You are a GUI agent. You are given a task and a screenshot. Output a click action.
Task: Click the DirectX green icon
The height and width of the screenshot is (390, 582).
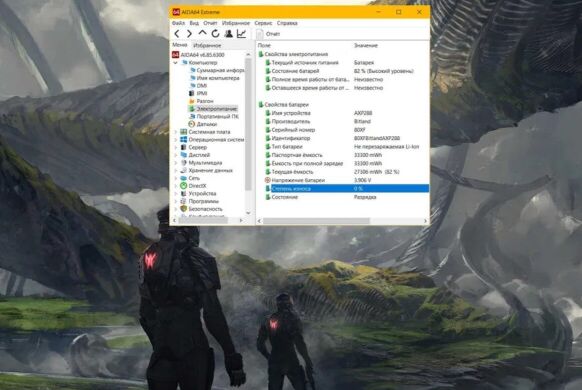pos(183,186)
